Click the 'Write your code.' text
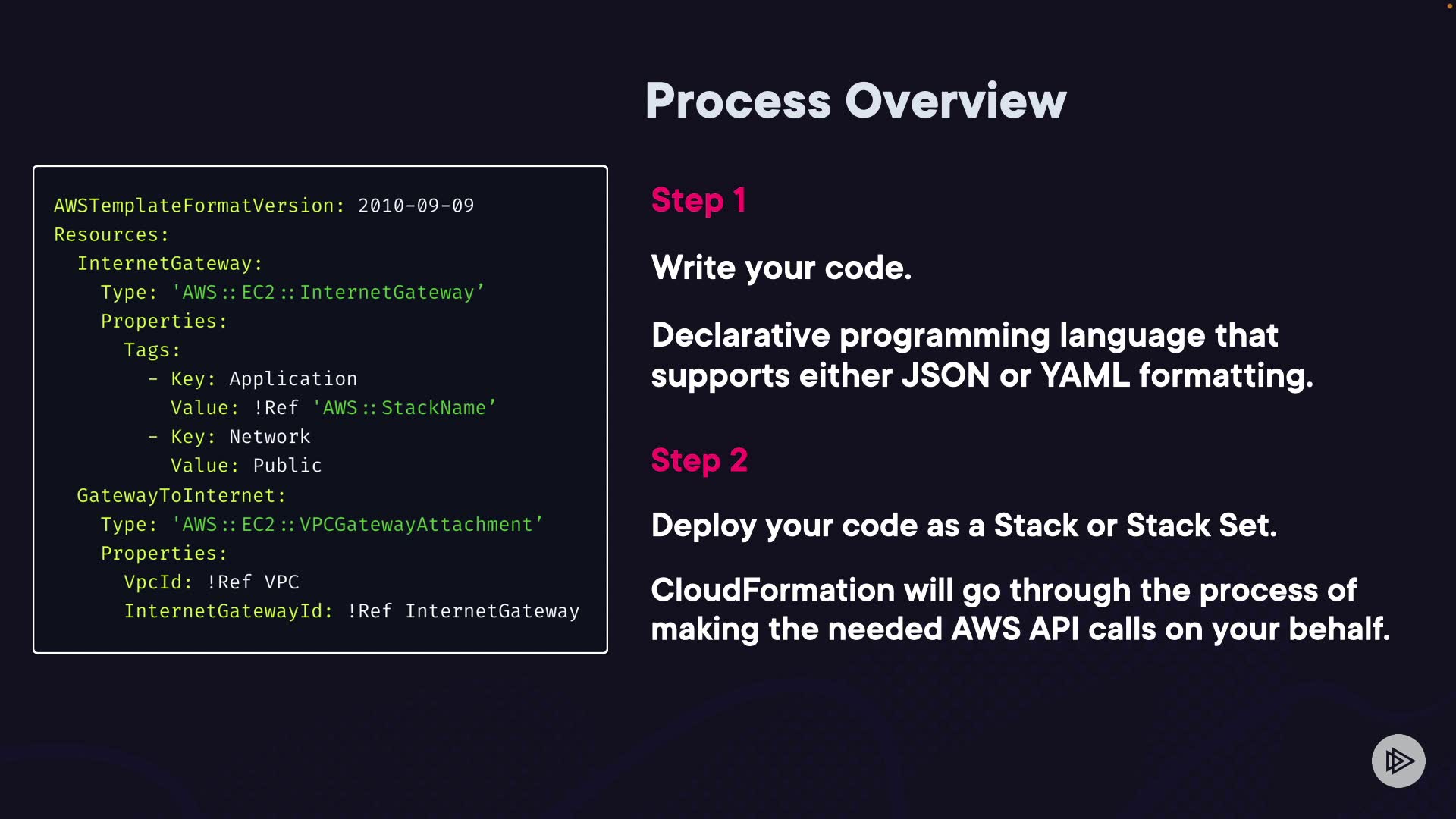Image resolution: width=1456 pixels, height=819 pixels. pyautogui.click(x=781, y=268)
